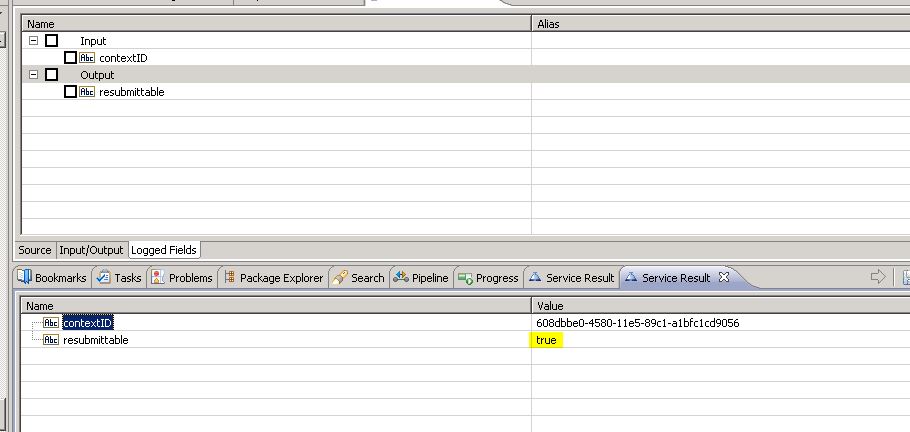Open the Progress view tab
The image size is (910, 432).
[x=488, y=278]
